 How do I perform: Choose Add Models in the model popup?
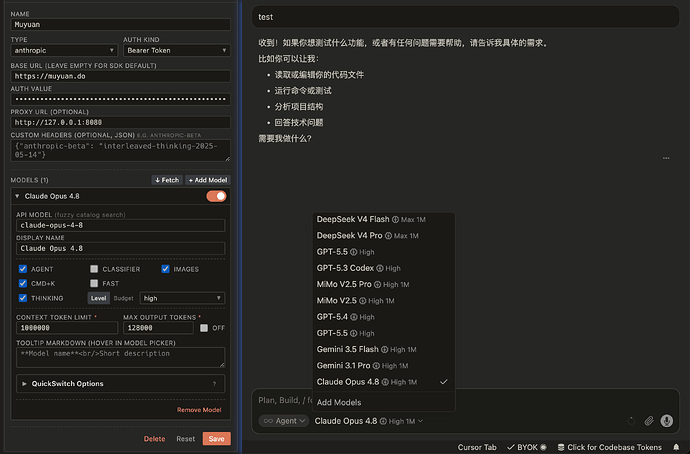click(383, 403)
